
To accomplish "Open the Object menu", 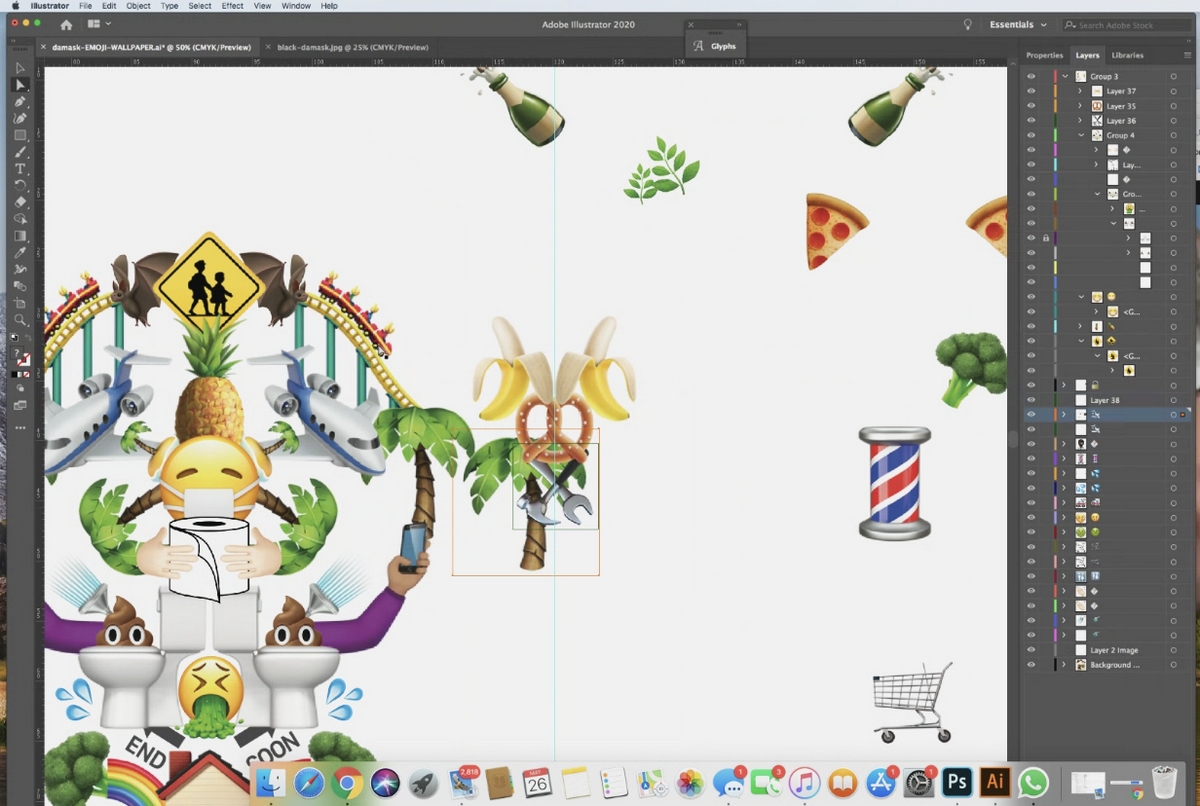I will click(x=138, y=6).
